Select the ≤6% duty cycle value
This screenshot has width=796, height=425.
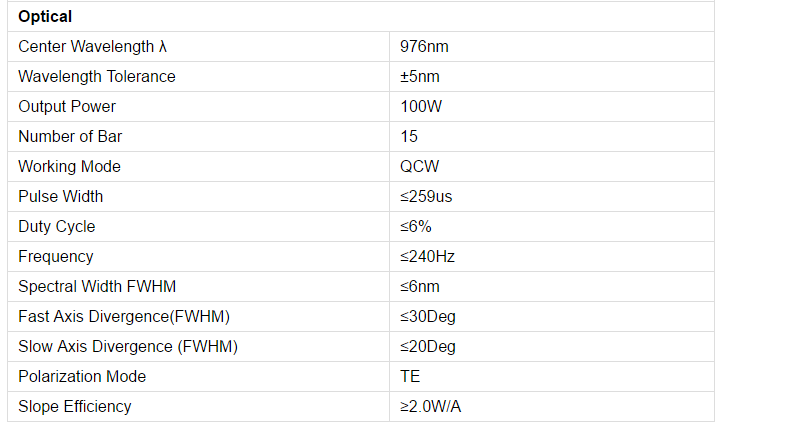(x=415, y=227)
